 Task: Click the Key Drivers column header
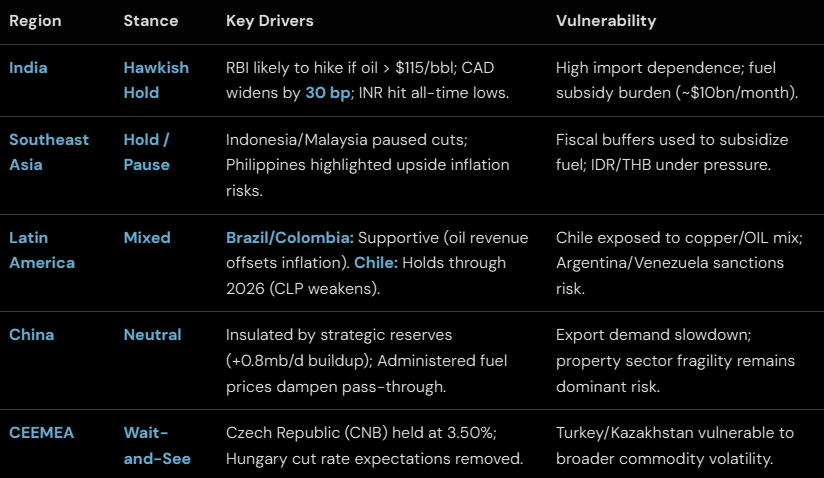270,20
